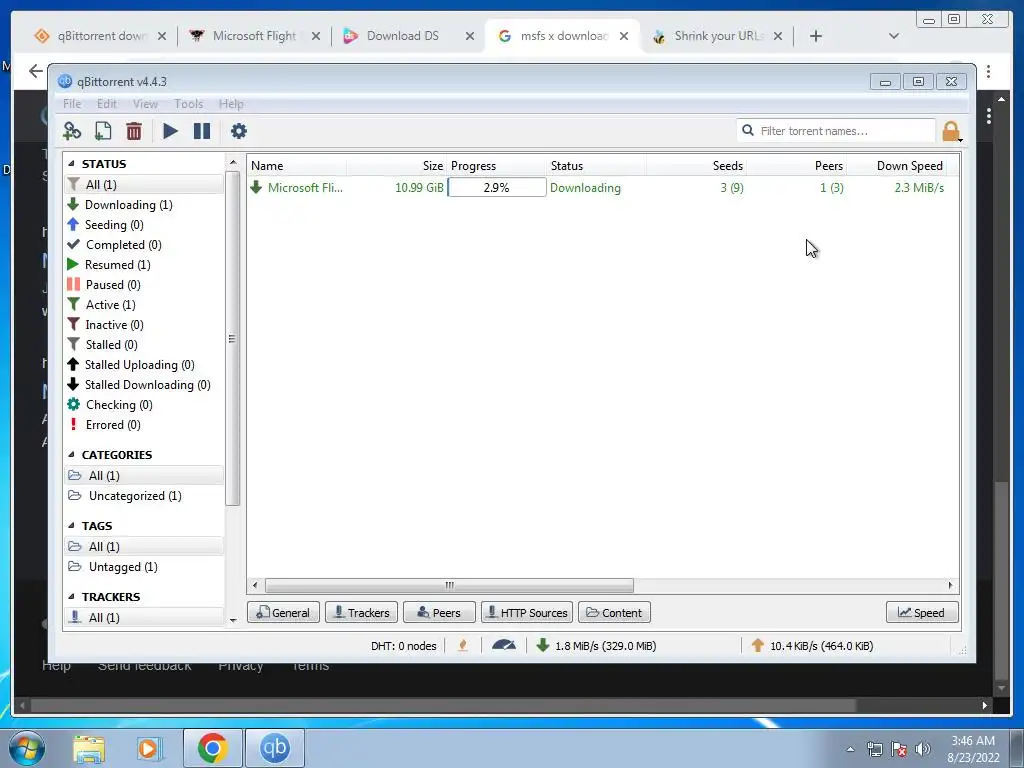The height and width of the screenshot is (768, 1024).
Task: Click the orange upload speed arrow in status bar
Action: pyautogui.click(x=758, y=646)
